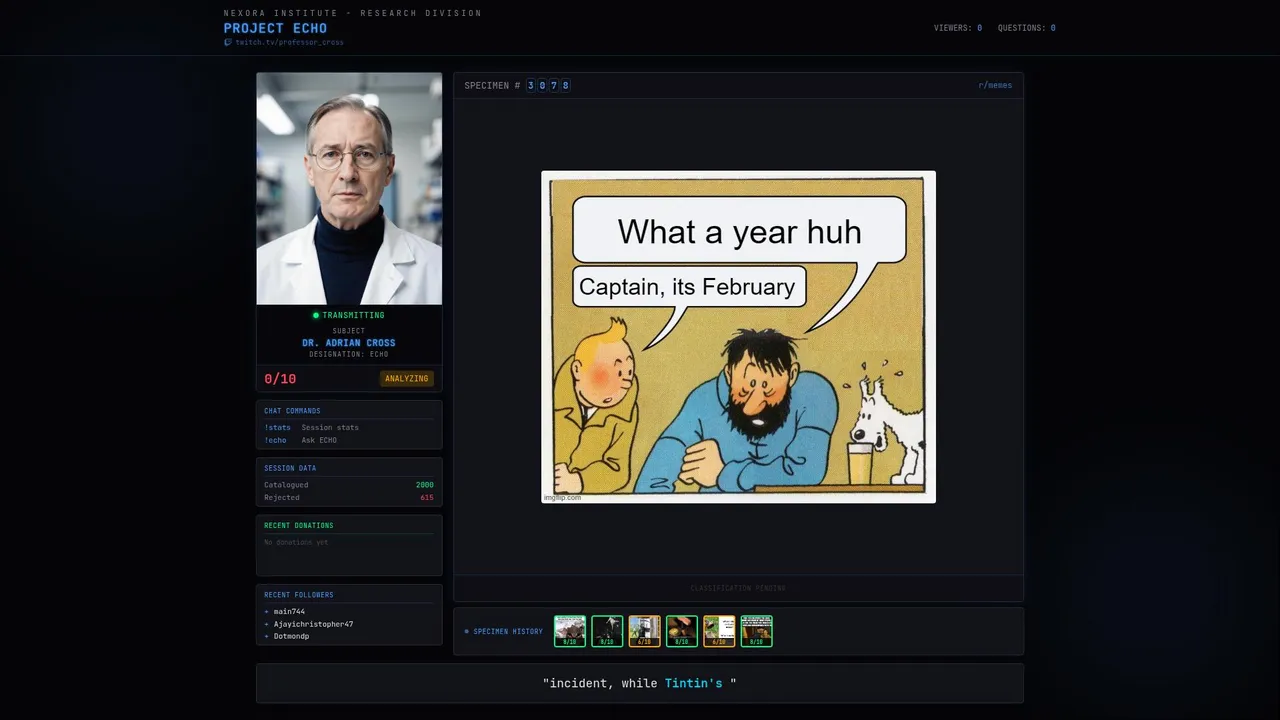Select the !stats chat command

(x=277, y=428)
